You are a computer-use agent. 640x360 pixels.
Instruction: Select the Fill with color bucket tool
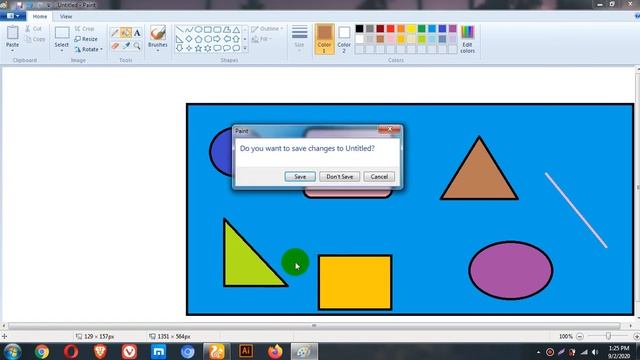click(x=126, y=33)
